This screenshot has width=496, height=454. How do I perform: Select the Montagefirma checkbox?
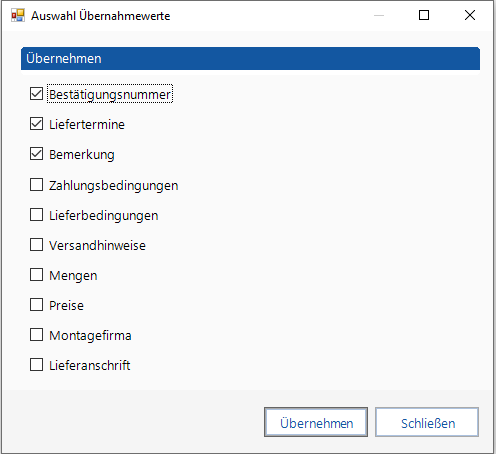tap(36, 335)
